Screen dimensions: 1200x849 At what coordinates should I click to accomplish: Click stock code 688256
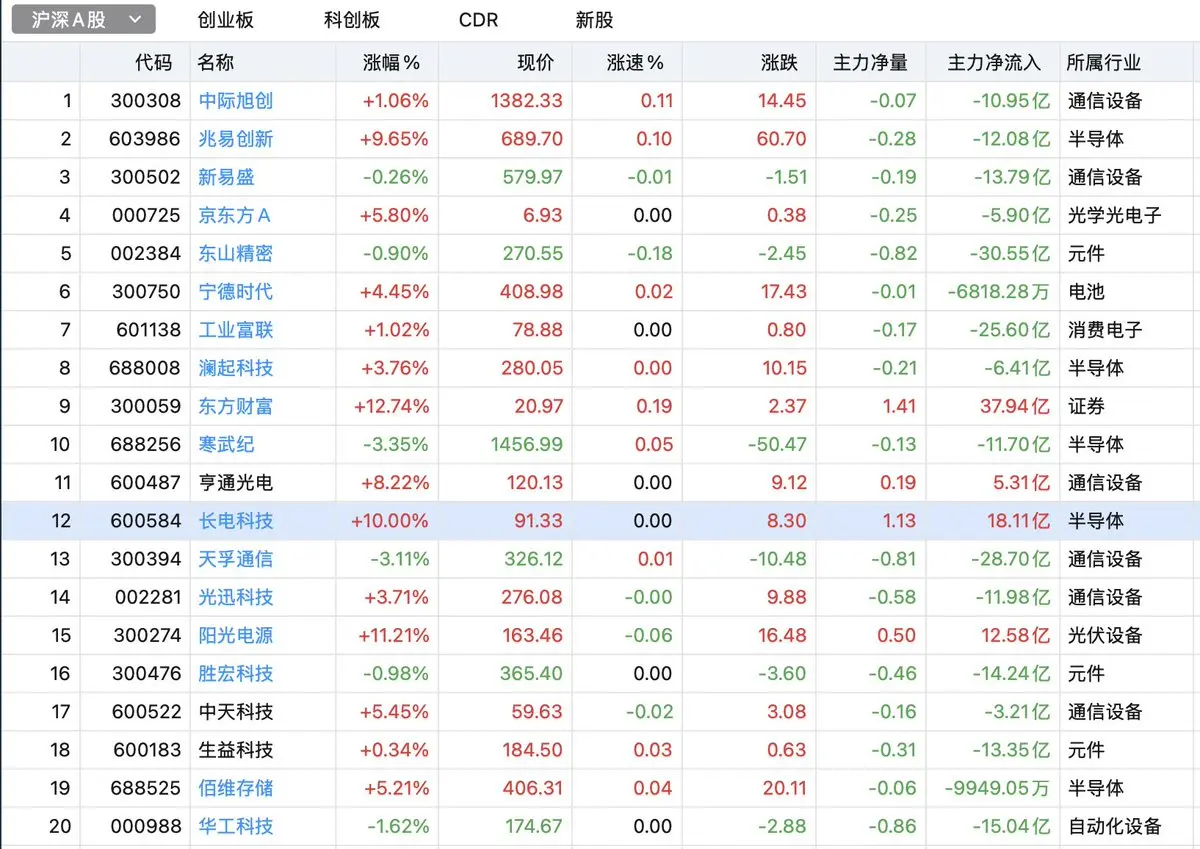coord(146,444)
